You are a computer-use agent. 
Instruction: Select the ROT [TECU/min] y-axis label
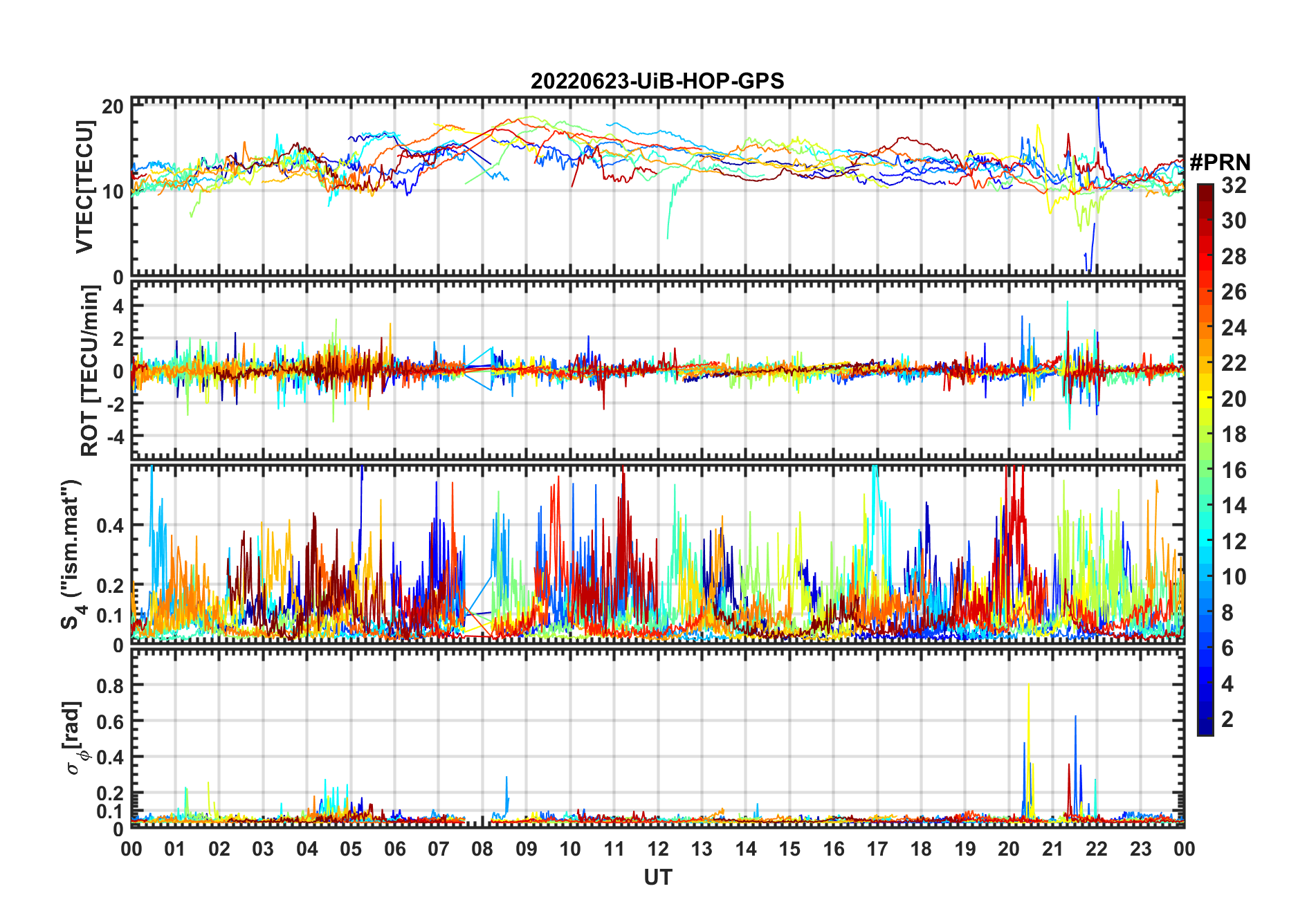tap(89, 371)
